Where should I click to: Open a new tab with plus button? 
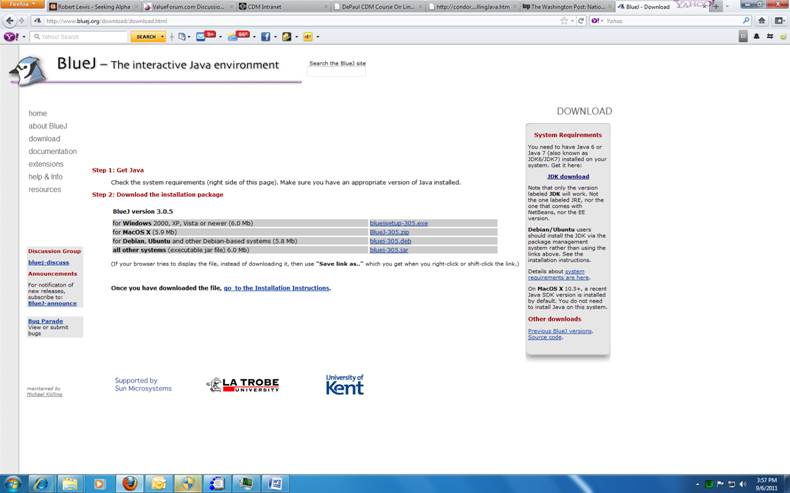(x=715, y=7)
